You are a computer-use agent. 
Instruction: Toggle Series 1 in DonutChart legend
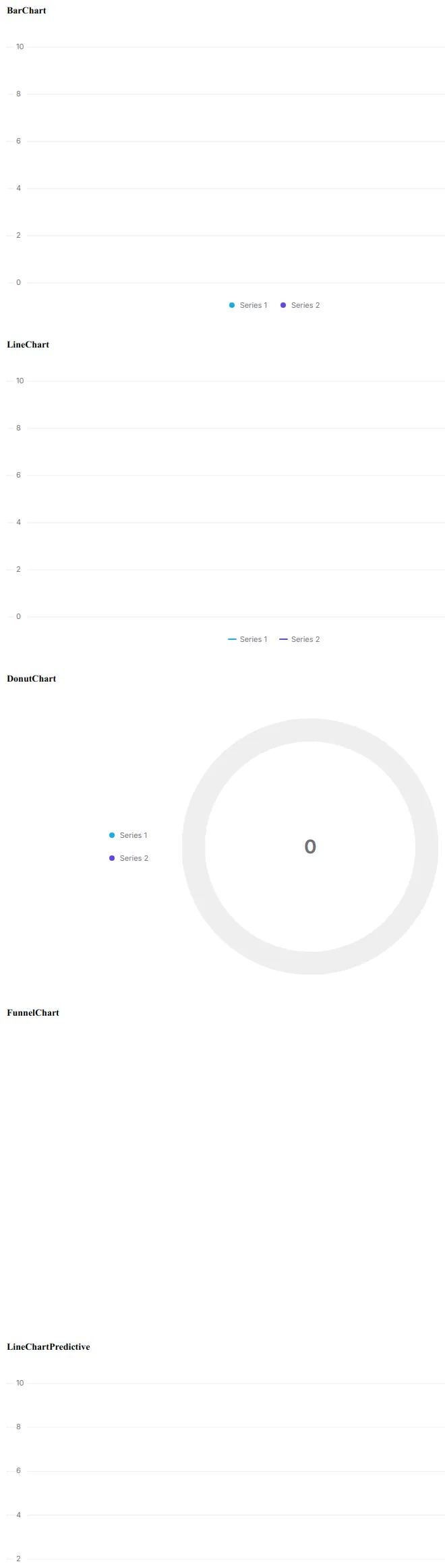tap(128, 835)
